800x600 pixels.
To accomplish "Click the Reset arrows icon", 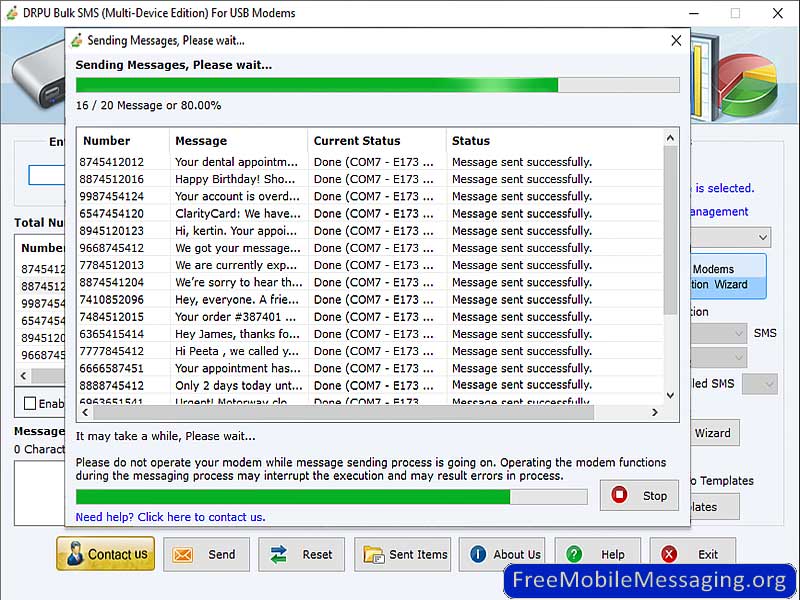I will pyautogui.click(x=278, y=555).
